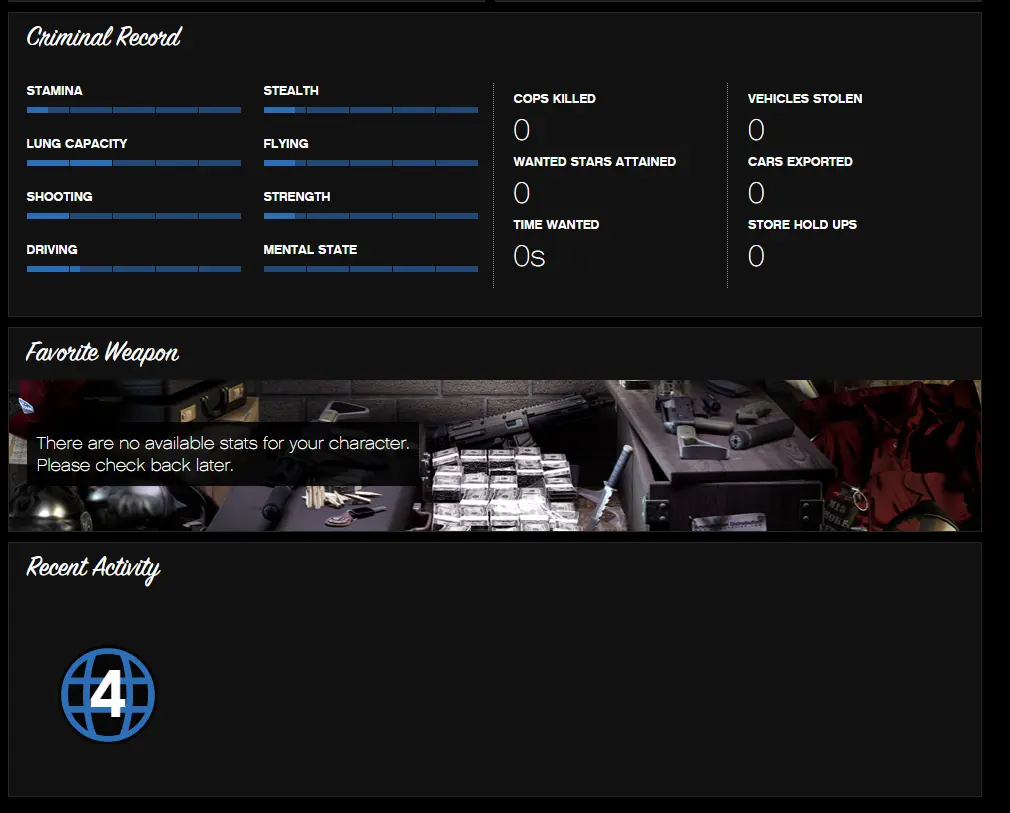
Task: Click the CARS EXPORTED label
Action: click(800, 162)
